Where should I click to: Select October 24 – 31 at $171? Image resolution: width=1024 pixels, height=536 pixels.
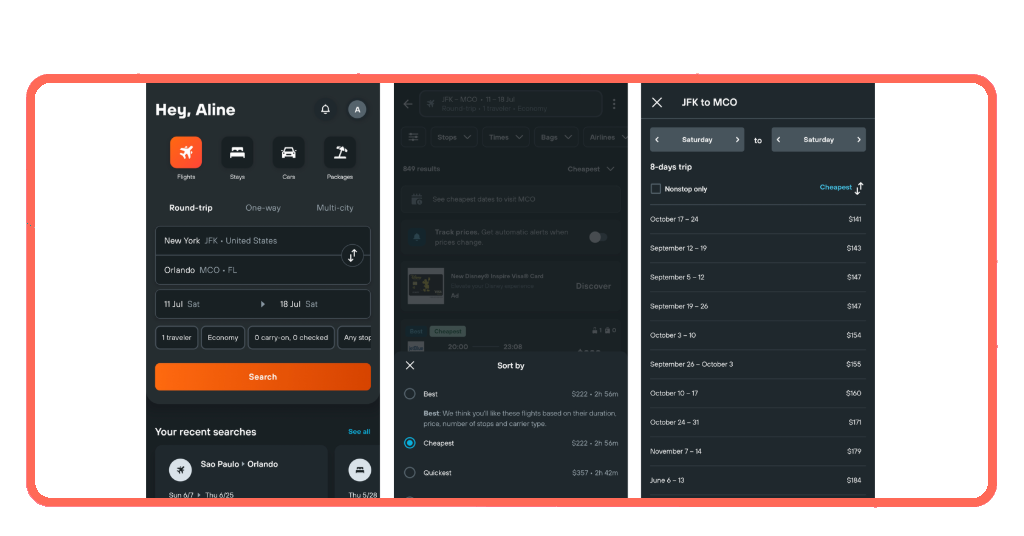coord(756,422)
